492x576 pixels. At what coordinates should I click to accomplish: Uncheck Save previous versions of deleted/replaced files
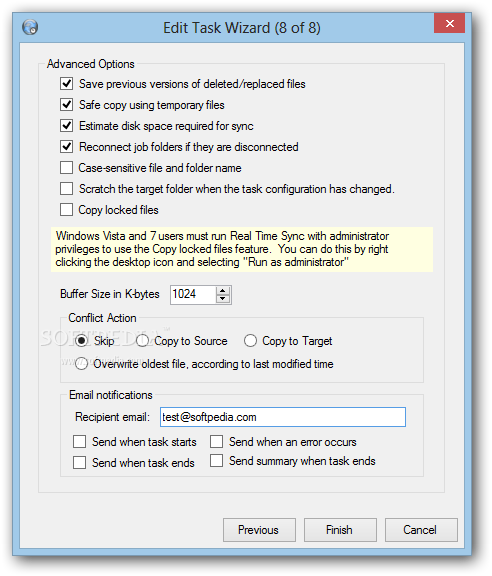[x=67, y=84]
